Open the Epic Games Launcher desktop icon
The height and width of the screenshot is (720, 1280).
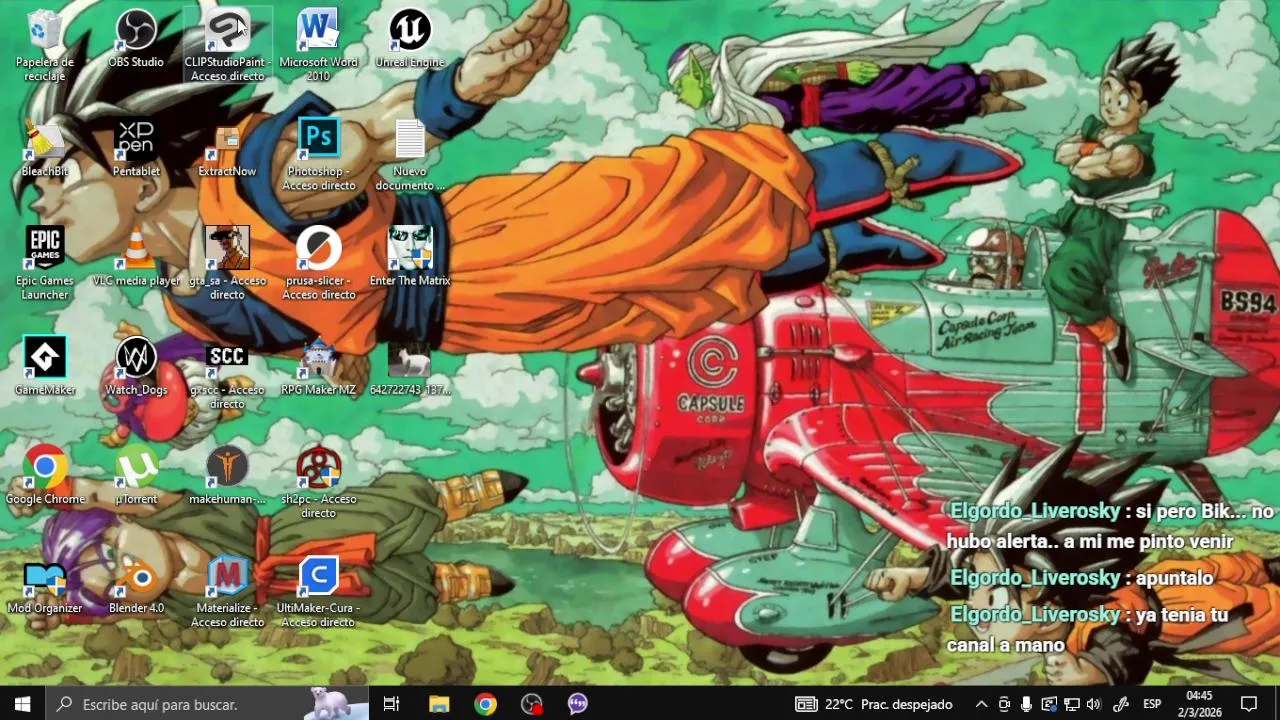(x=45, y=264)
